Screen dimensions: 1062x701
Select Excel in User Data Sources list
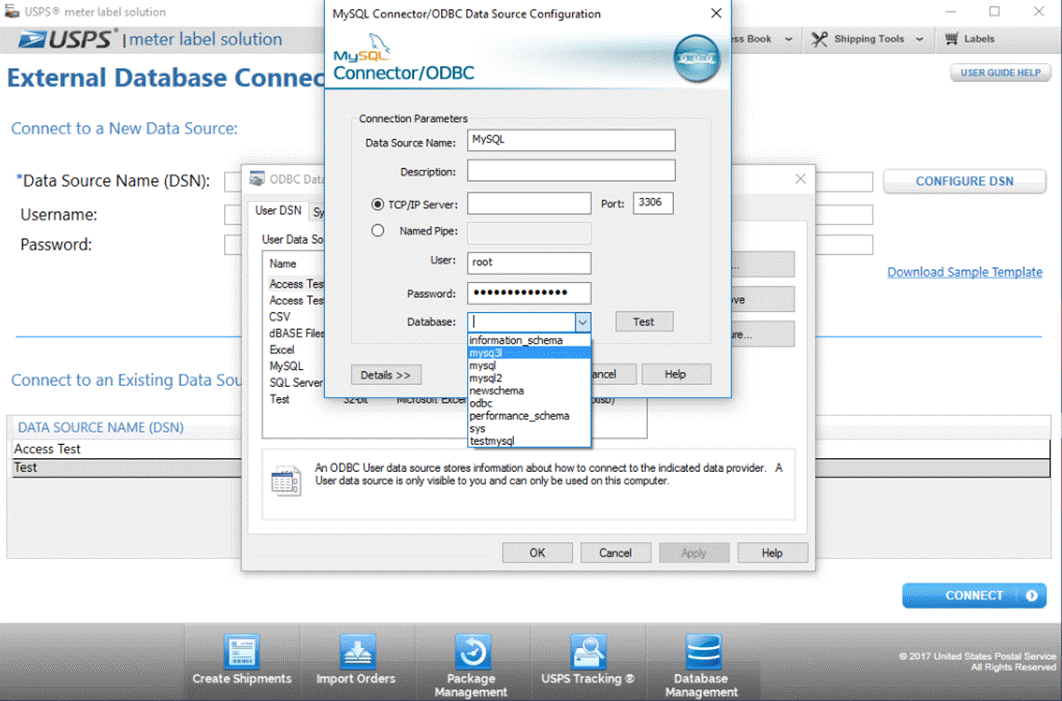pos(282,350)
